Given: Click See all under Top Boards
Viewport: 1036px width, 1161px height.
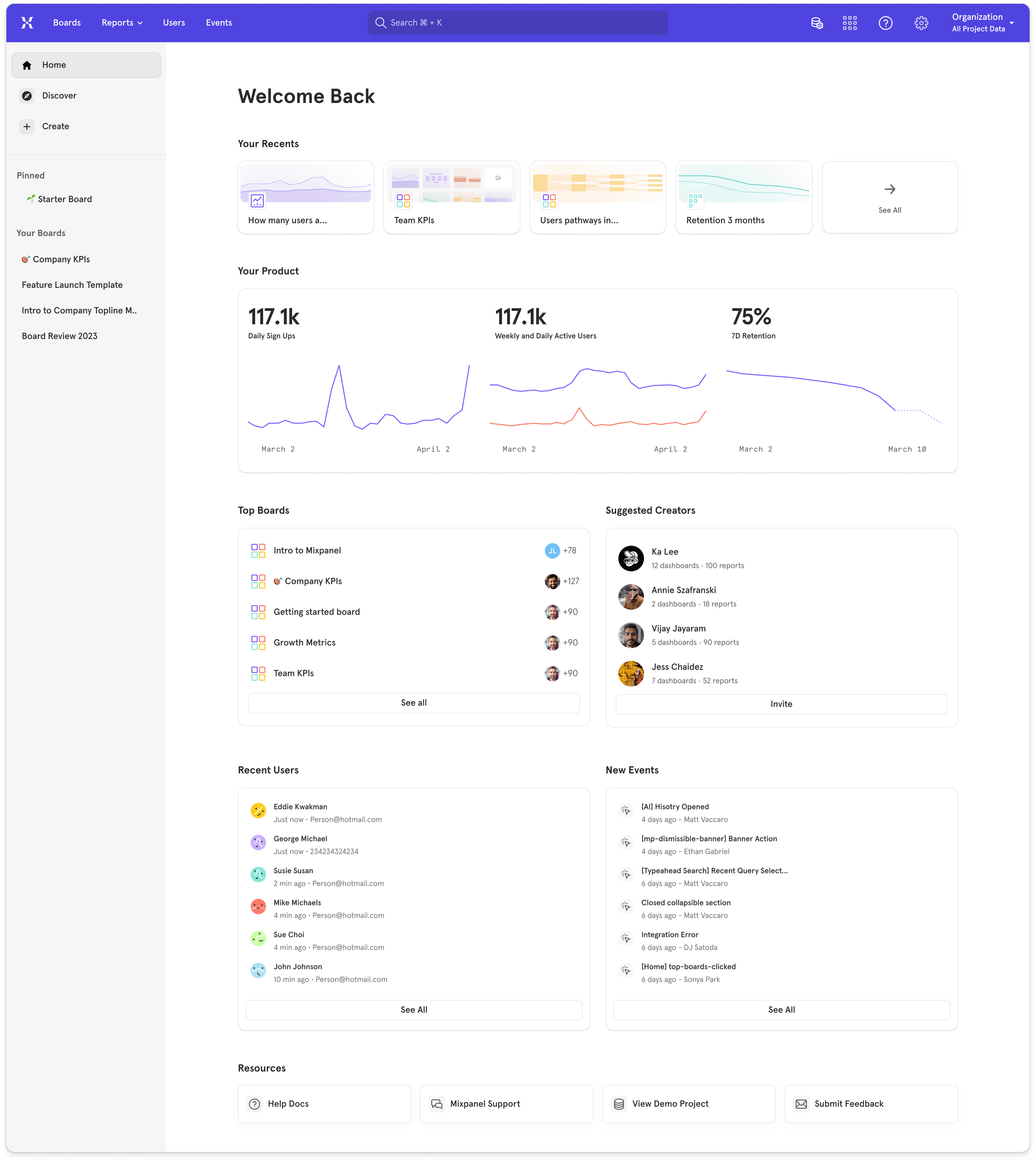Looking at the screenshot, I should tap(413, 703).
